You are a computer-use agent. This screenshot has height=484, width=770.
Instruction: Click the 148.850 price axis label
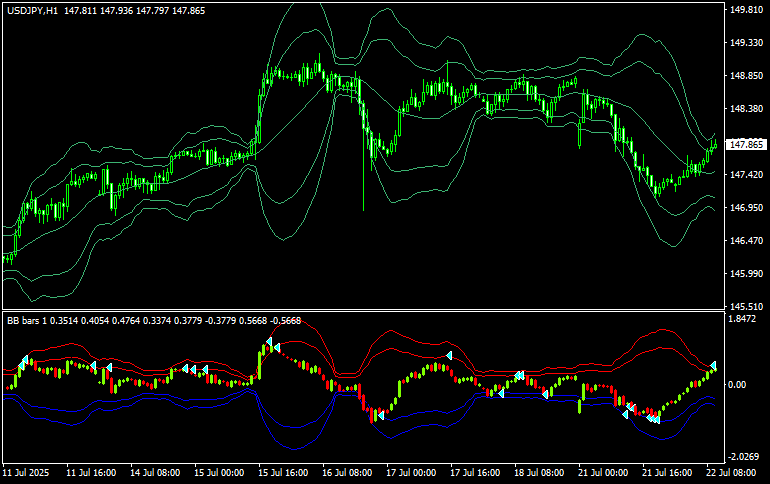[x=746, y=76]
